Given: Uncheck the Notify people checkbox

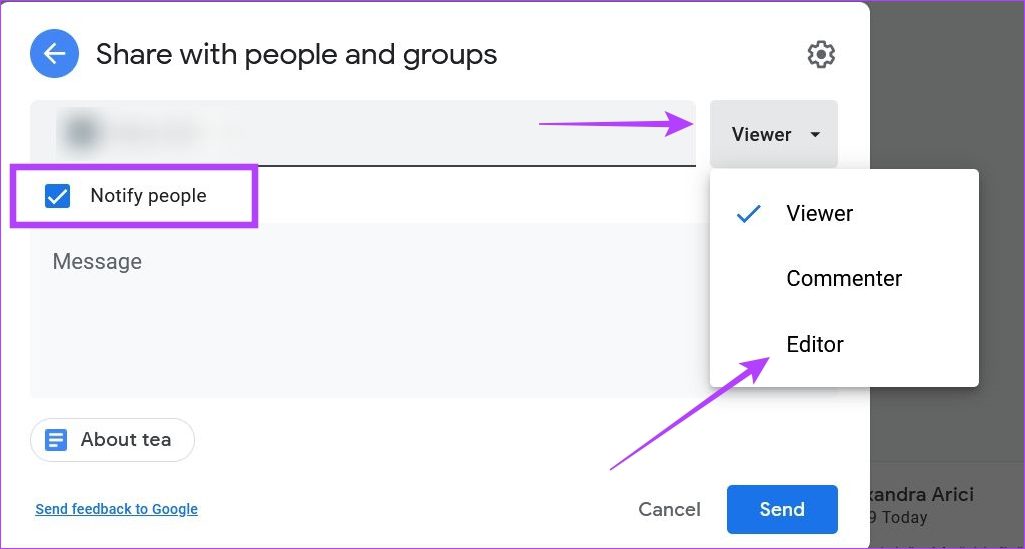Looking at the screenshot, I should 58,196.
